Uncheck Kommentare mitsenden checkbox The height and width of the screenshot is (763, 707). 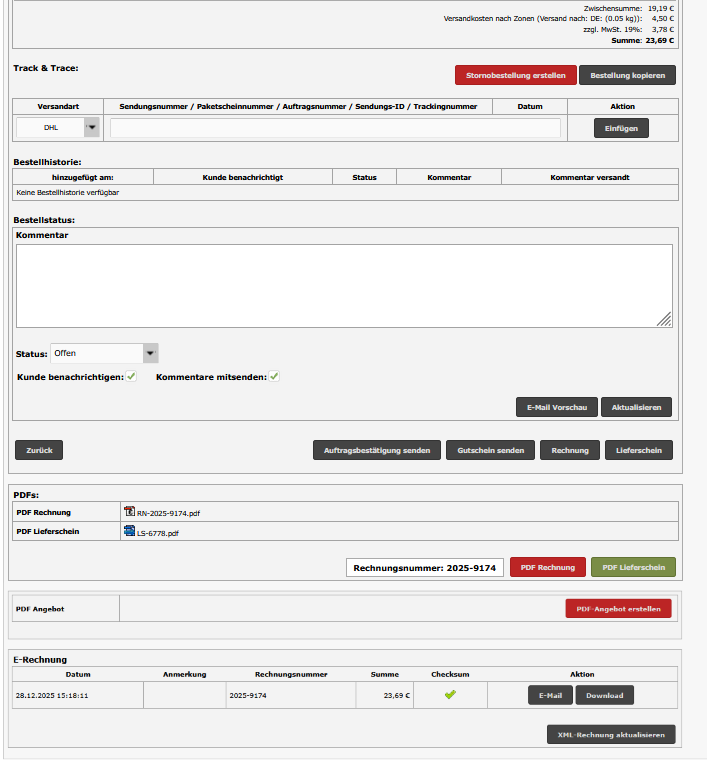pyautogui.click(x=274, y=377)
